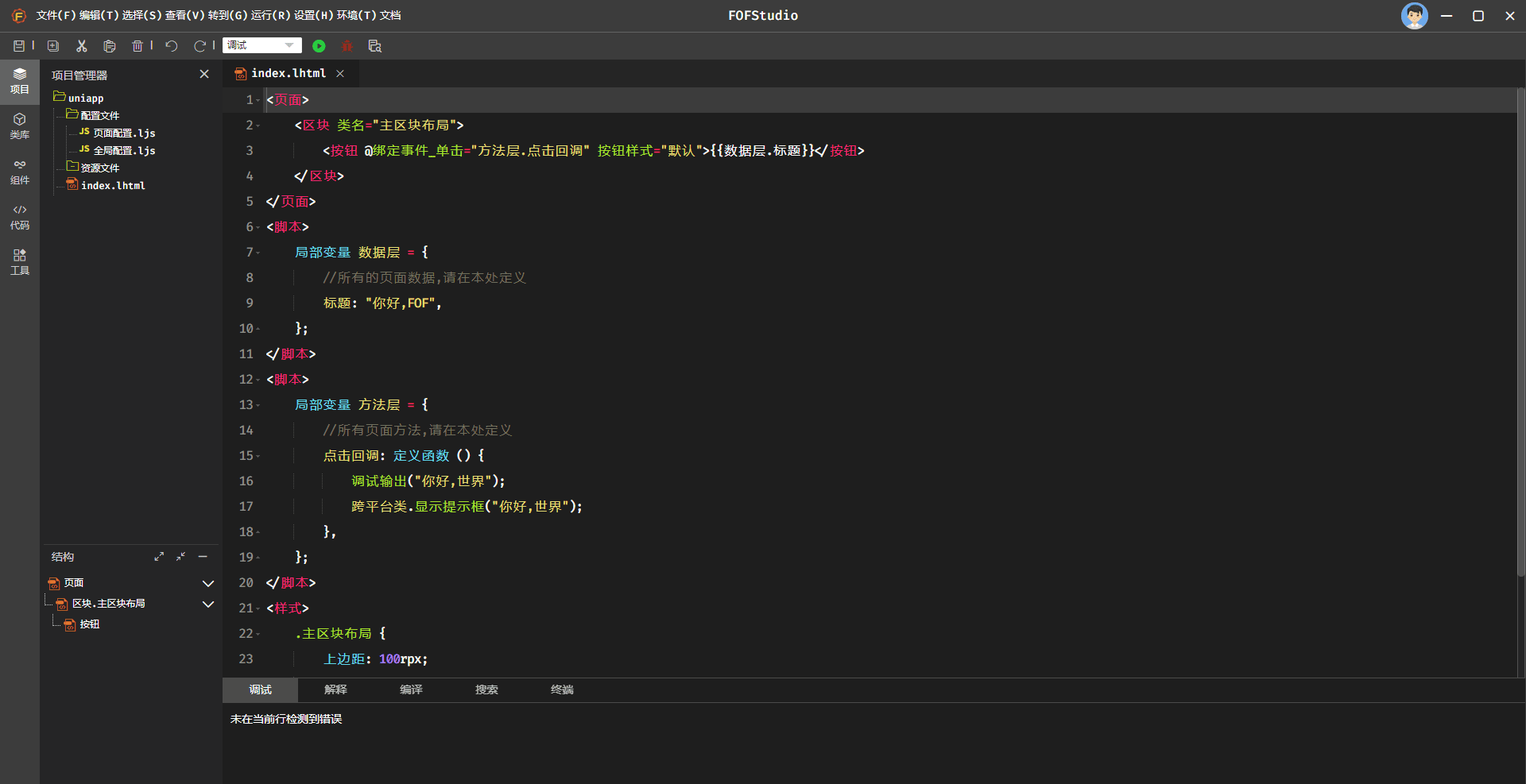The image size is (1526, 784).
Task: Open the 转到(G) menu
Action: click(227, 15)
